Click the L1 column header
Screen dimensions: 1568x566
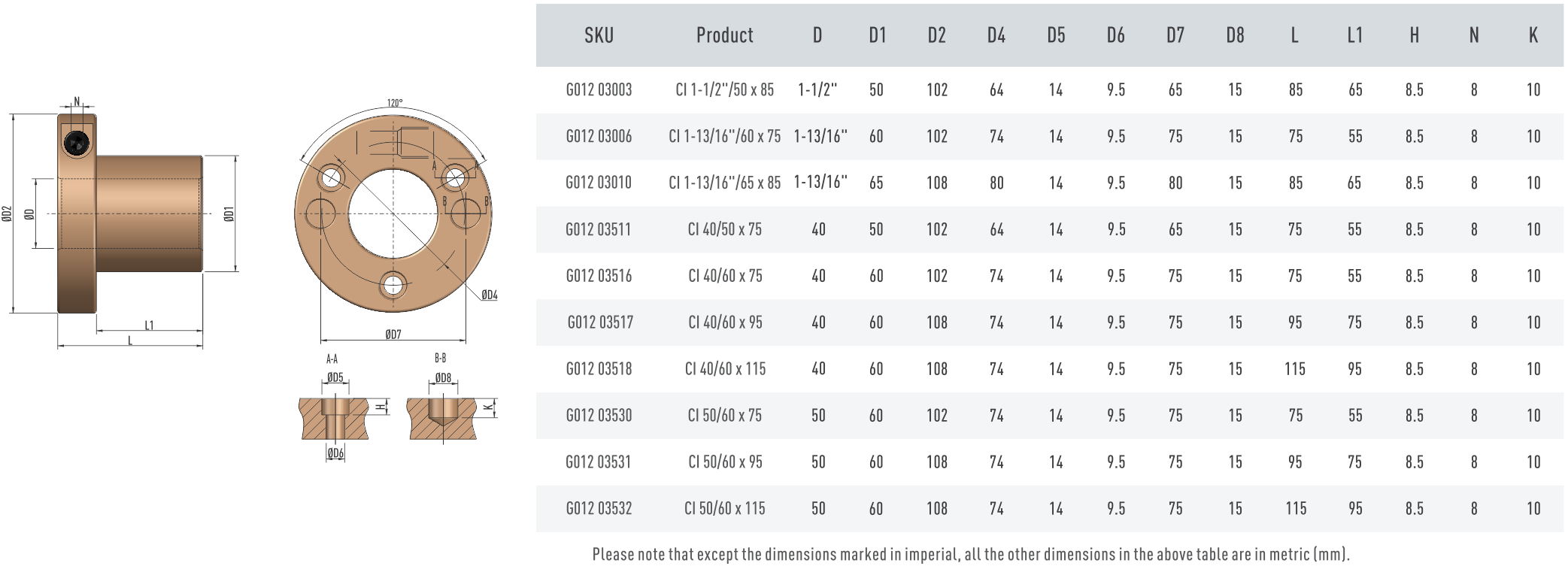(1354, 35)
